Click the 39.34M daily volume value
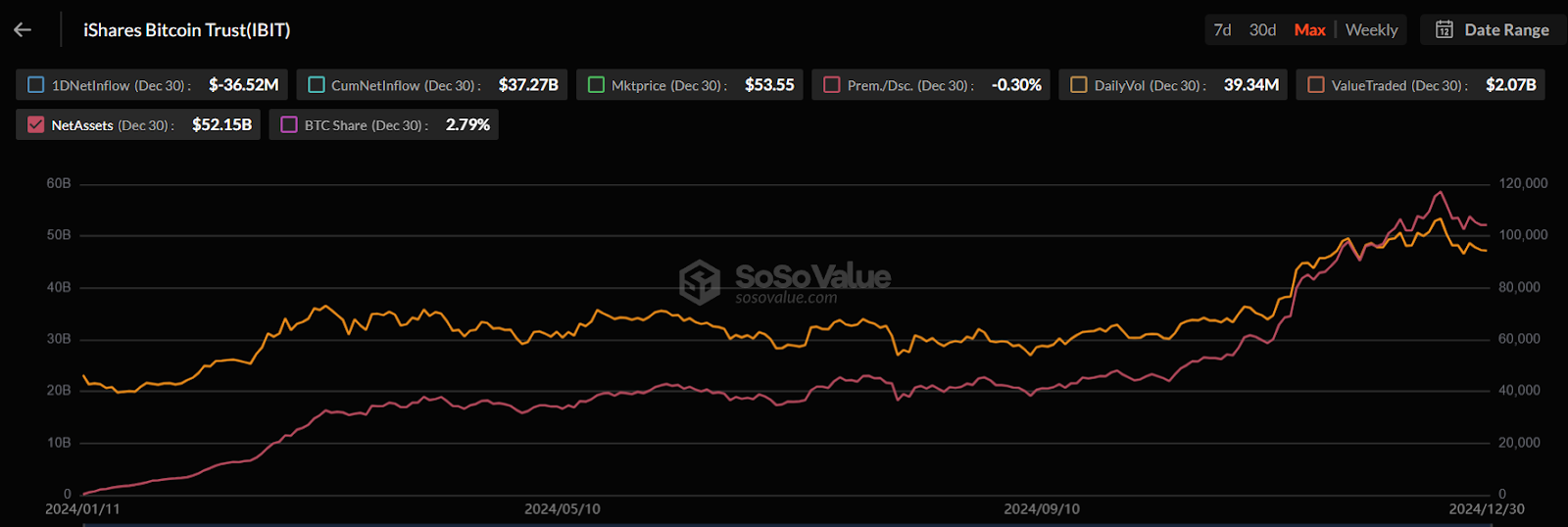 click(1251, 85)
